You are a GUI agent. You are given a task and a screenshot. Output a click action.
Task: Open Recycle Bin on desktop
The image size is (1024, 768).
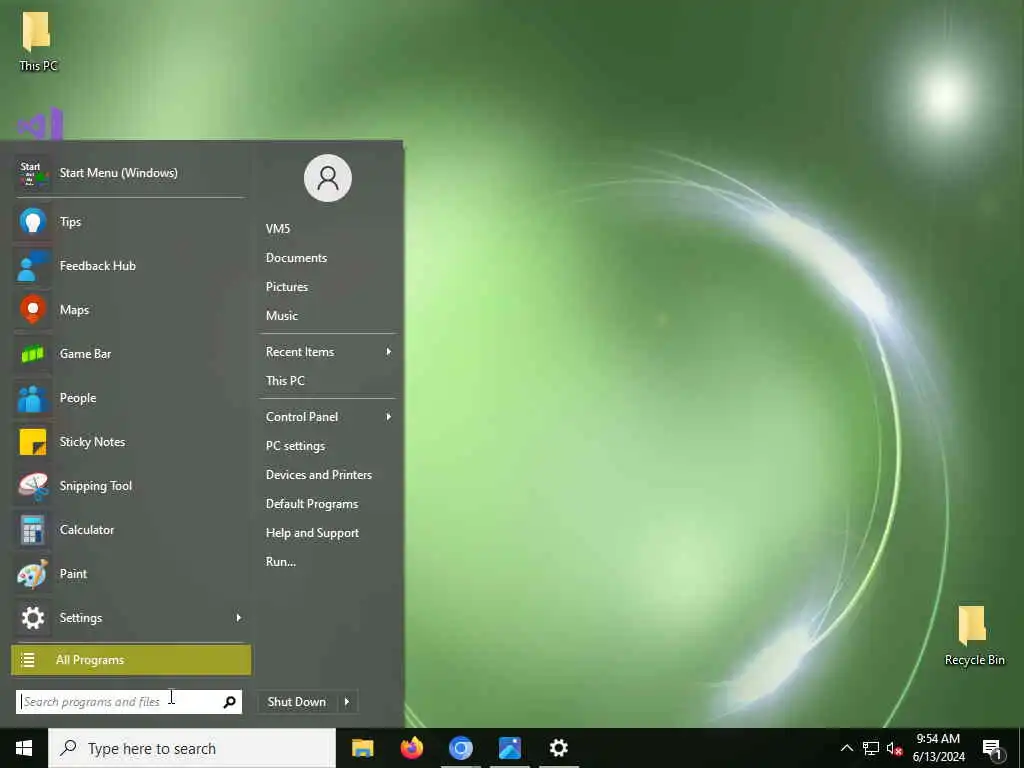(x=974, y=636)
